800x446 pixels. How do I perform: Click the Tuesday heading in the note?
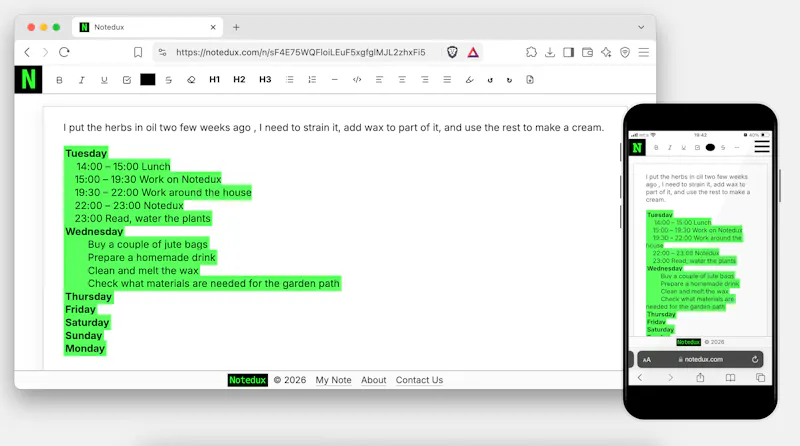86,153
